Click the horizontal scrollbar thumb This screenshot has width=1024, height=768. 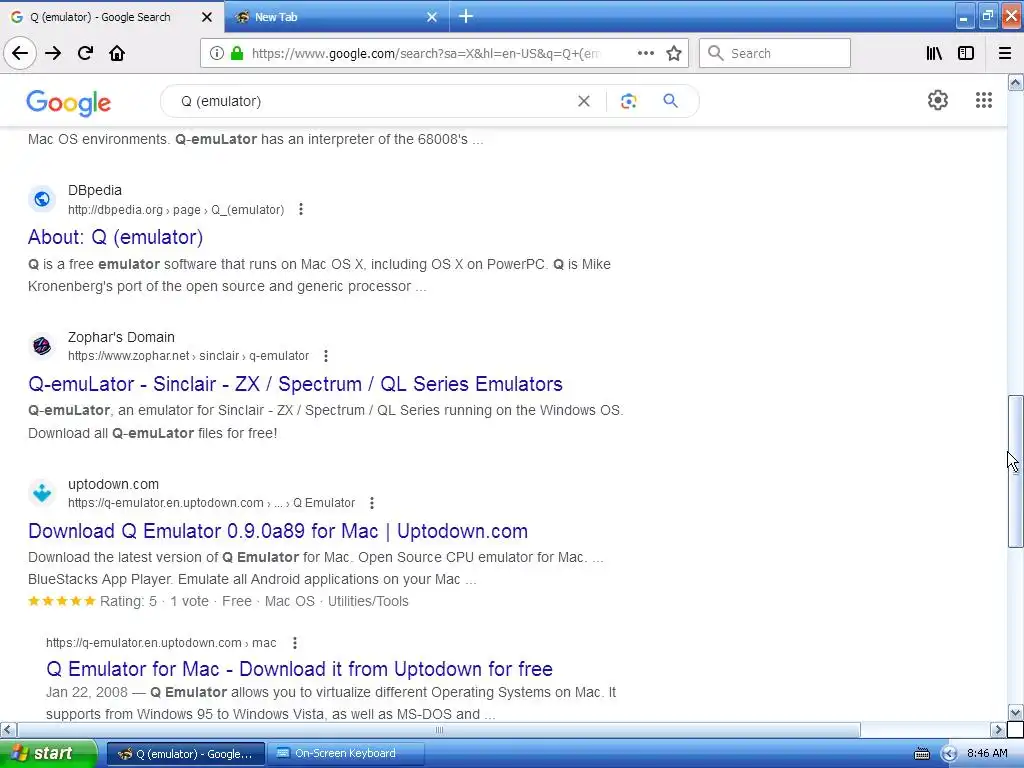[x=439, y=729]
